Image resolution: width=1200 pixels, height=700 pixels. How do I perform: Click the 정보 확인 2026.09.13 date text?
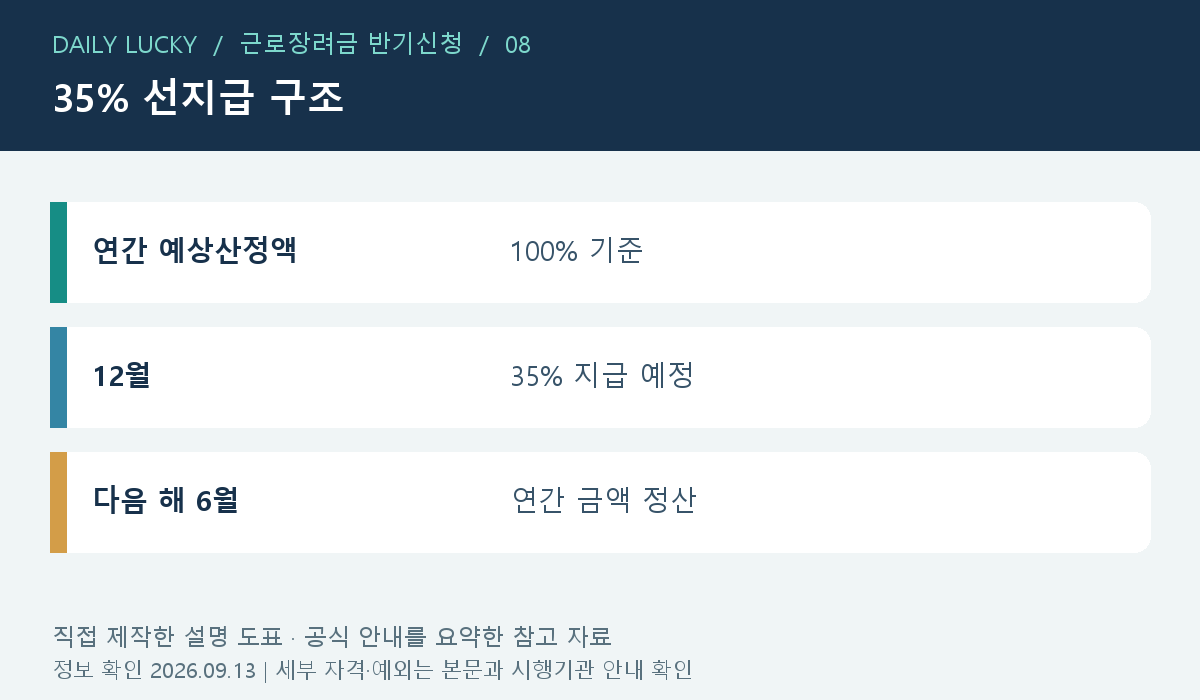(x=154, y=670)
